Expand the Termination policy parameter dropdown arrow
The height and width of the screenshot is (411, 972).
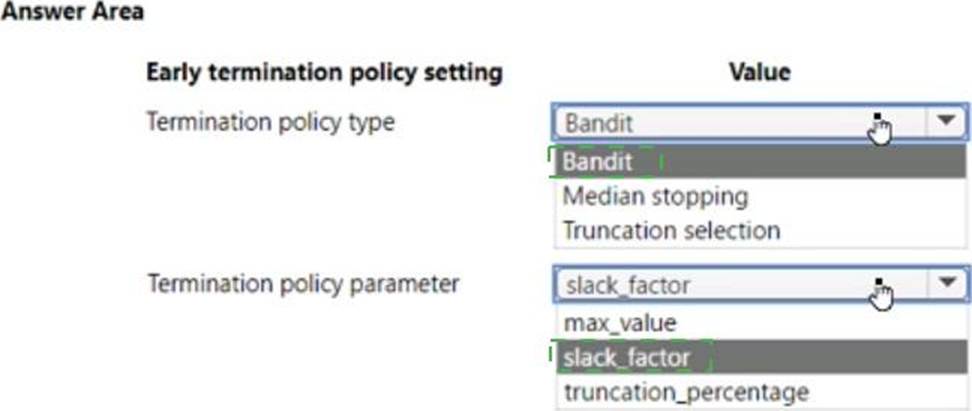pyautogui.click(x=947, y=284)
